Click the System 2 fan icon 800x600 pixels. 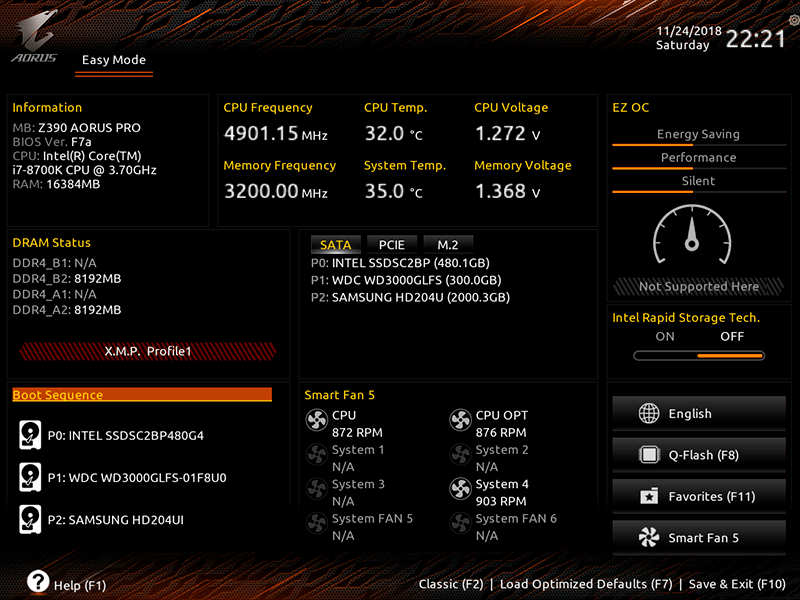pyautogui.click(x=460, y=454)
